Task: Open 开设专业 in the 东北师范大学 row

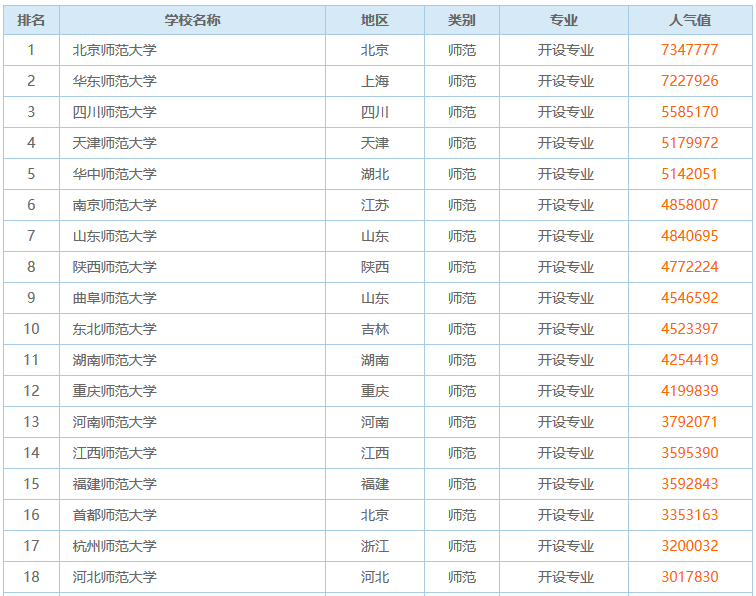Action: coord(566,329)
